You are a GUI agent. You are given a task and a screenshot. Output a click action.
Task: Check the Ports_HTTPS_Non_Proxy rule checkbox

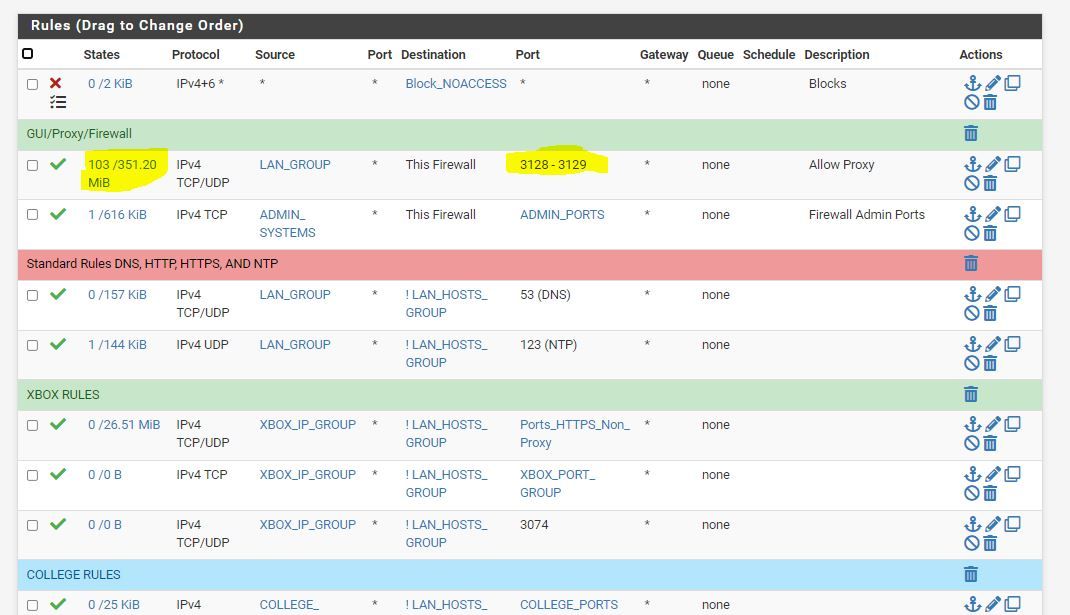coord(32,425)
